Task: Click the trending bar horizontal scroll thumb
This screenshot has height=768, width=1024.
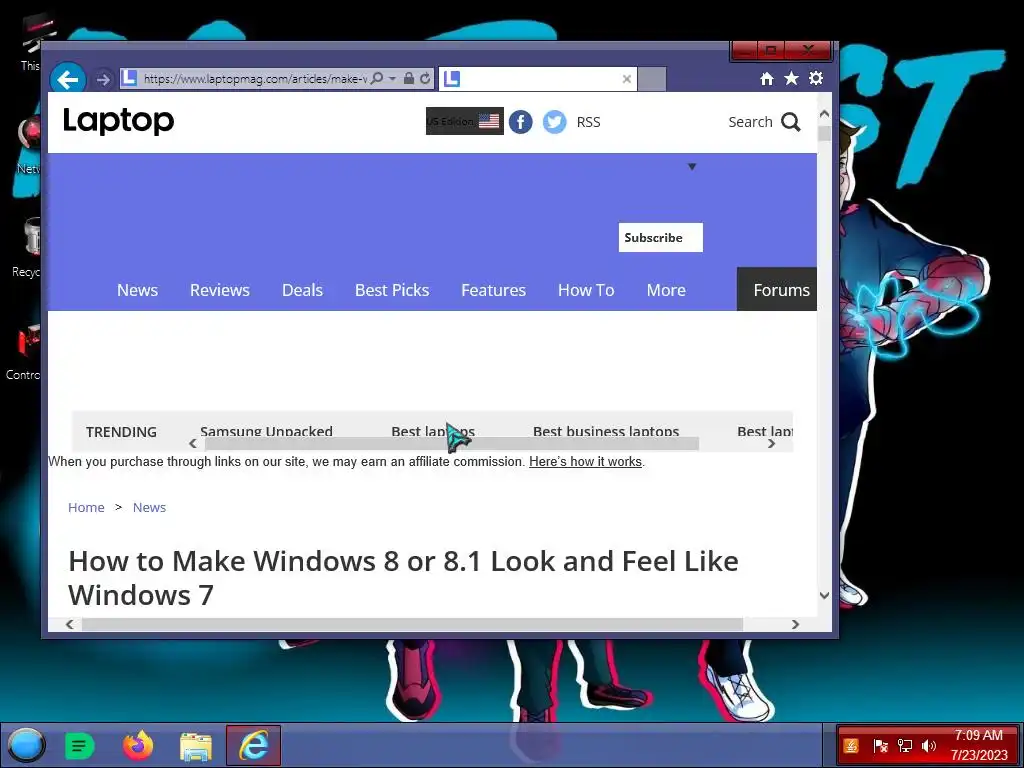Action: tap(452, 444)
